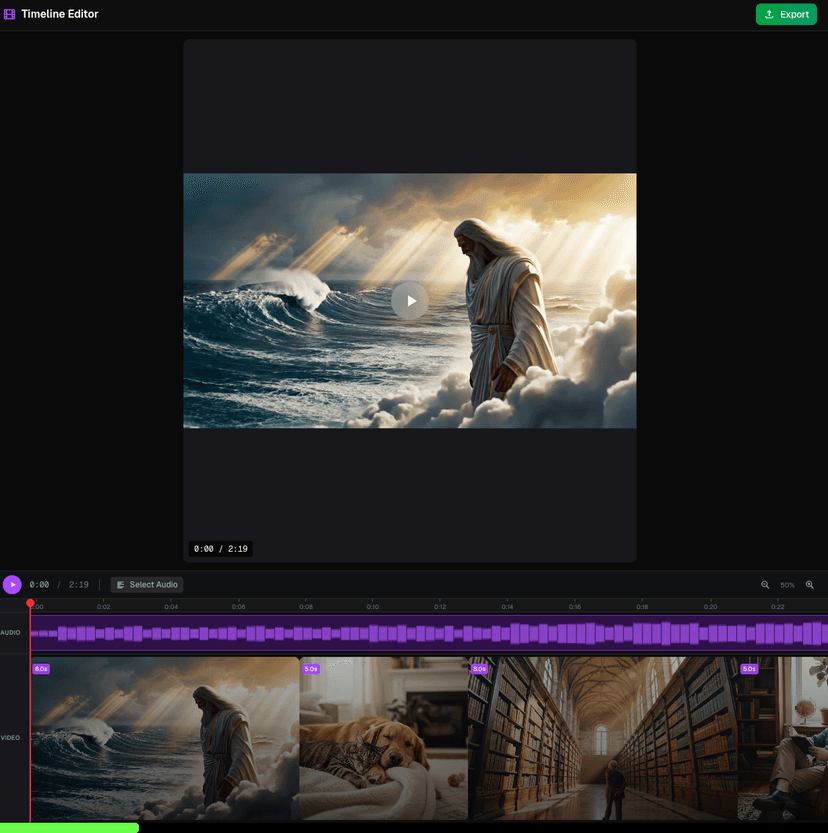Click the Timeline Editor app icon

click(x=12, y=13)
